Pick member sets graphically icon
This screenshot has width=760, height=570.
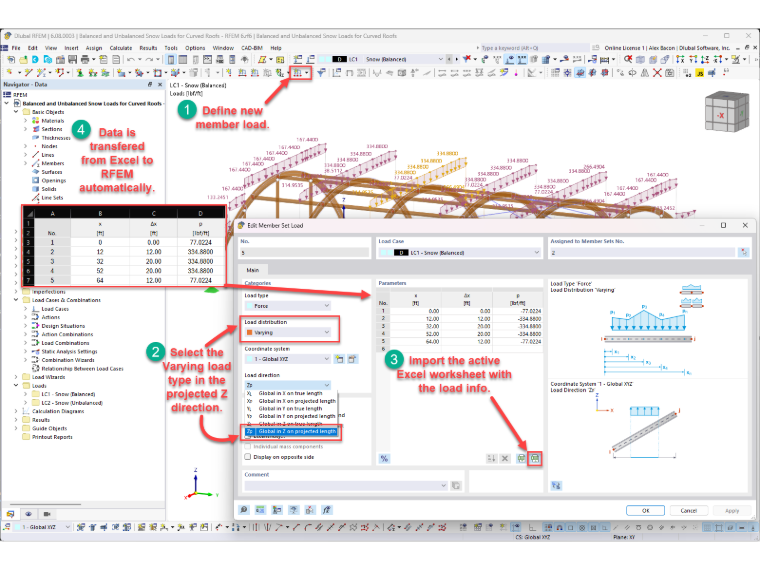744,253
